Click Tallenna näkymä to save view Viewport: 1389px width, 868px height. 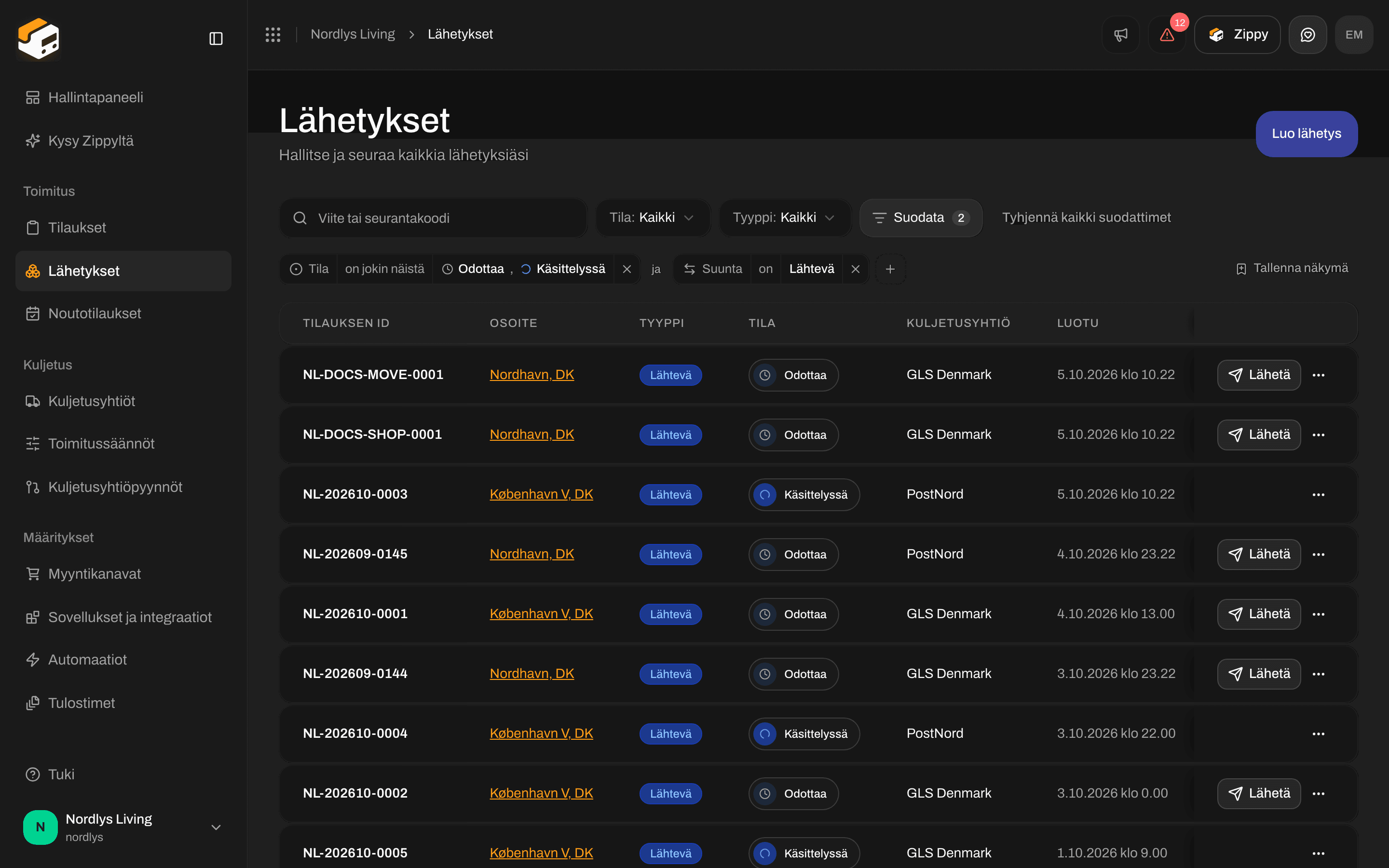(x=1292, y=268)
